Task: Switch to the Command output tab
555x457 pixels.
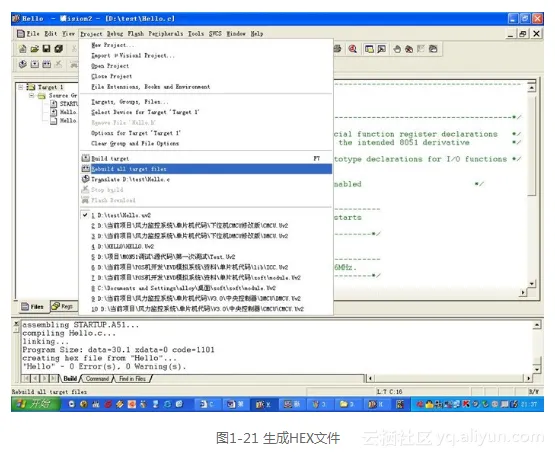Action: click(x=97, y=379)
